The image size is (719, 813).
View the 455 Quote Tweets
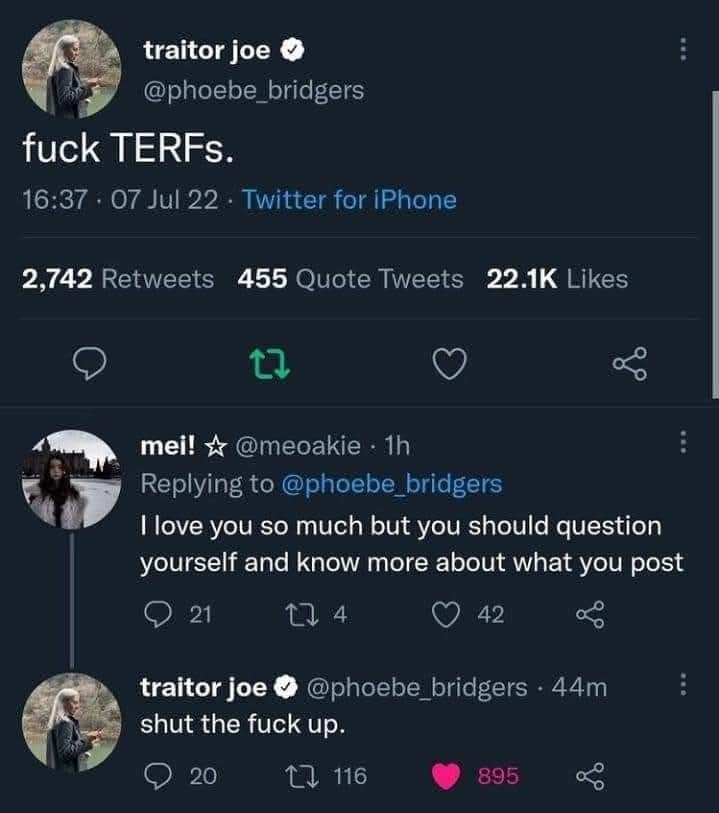tap(350, 279)
